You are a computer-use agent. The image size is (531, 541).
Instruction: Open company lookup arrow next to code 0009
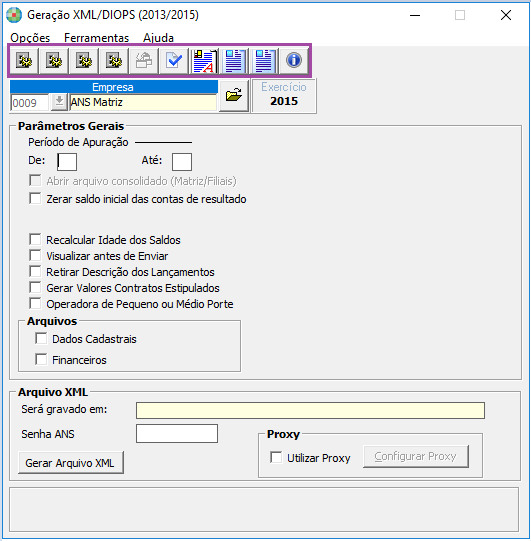pos(59,102)
